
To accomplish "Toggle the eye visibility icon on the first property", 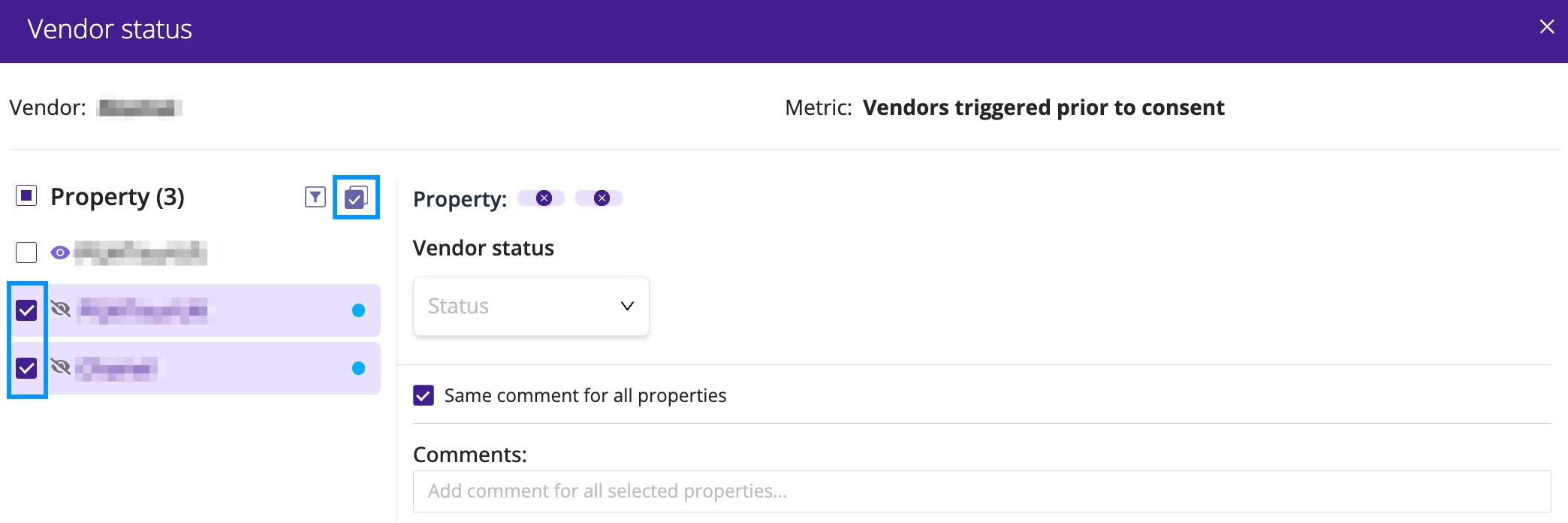I will pyautogui.click(x=59, y=253).
